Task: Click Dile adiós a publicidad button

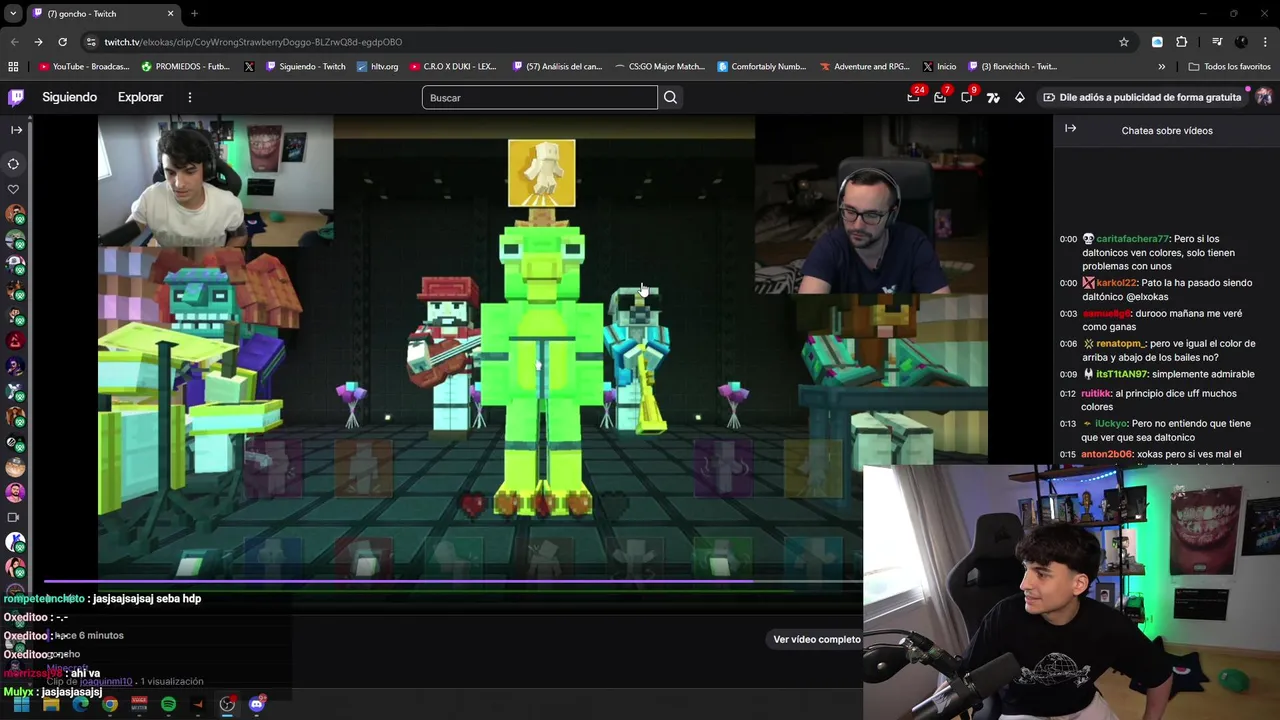Action: pyautogui.click(x=1143, y=97)
